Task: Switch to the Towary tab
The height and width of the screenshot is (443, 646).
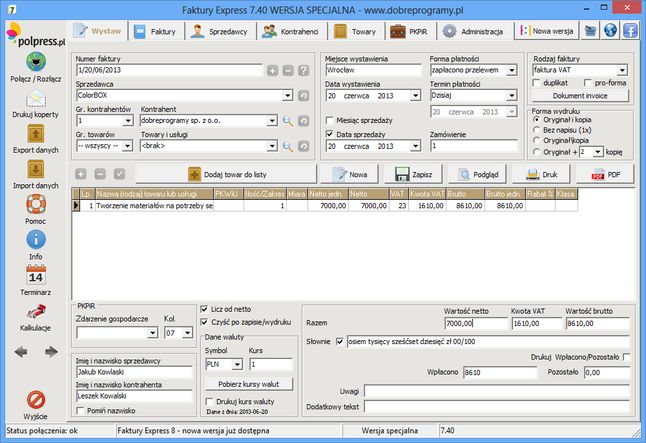Action: [356, 31]
